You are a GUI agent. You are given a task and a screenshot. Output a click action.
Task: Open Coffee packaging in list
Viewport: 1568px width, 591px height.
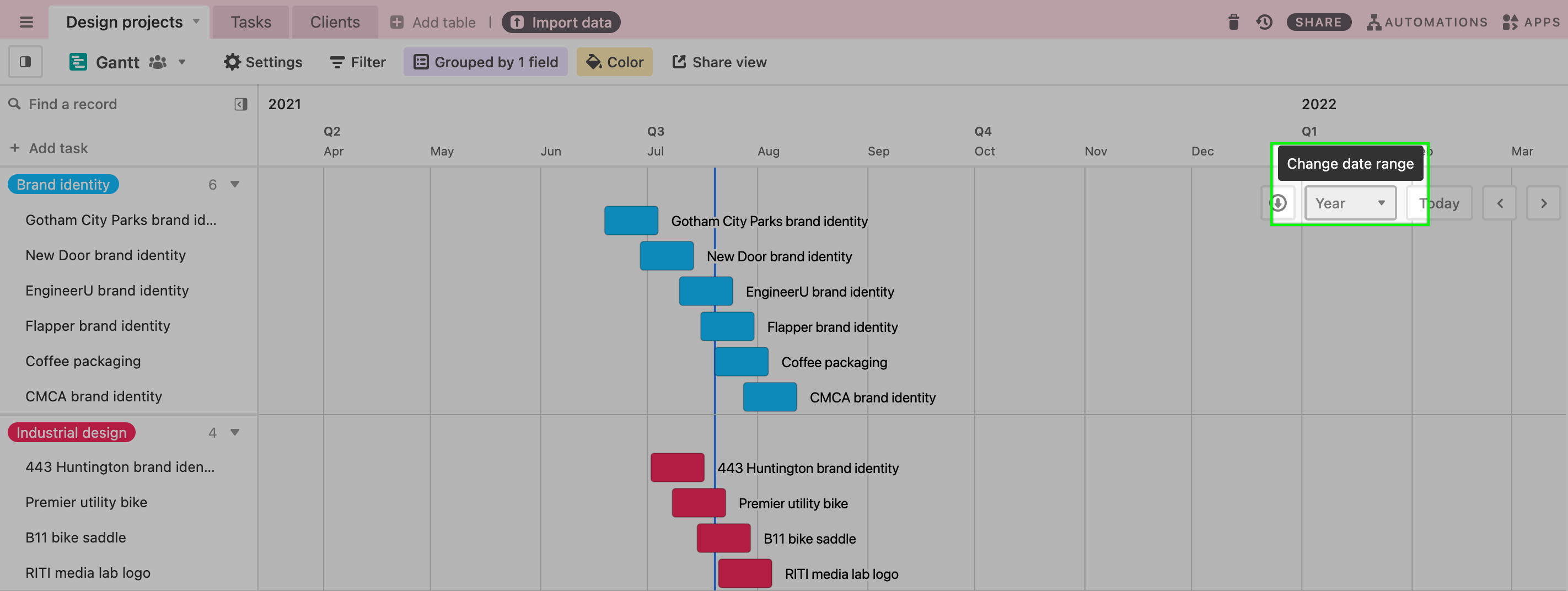pyautogui.click(x=83, y=361)
